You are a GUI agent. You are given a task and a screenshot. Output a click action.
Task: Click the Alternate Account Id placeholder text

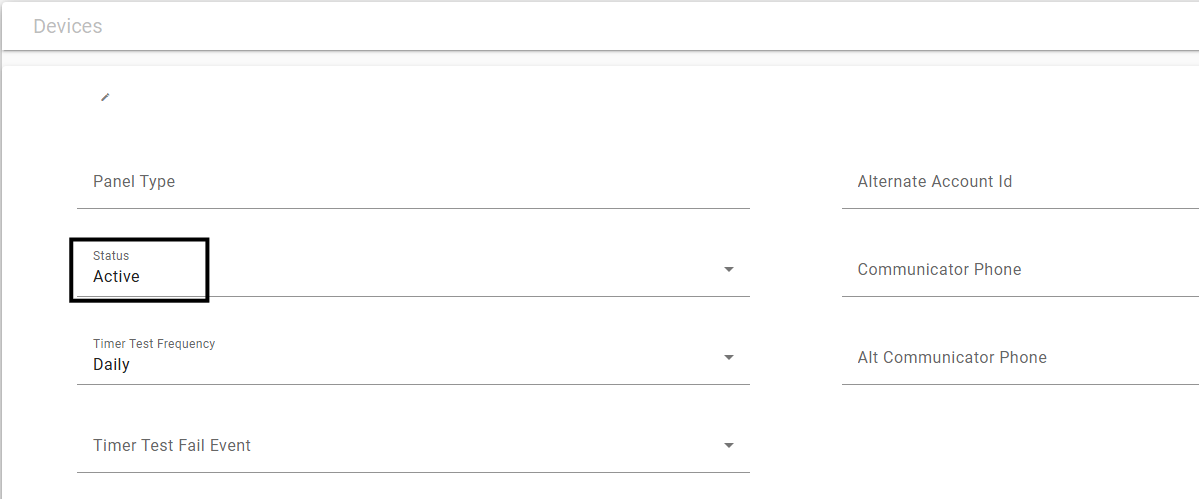934,182
